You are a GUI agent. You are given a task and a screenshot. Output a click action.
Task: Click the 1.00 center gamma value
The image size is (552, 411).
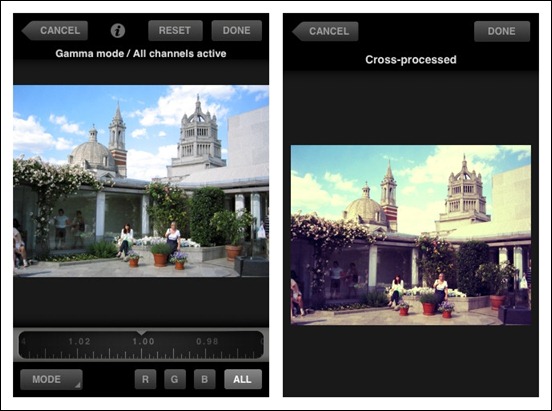pos(143,341)
